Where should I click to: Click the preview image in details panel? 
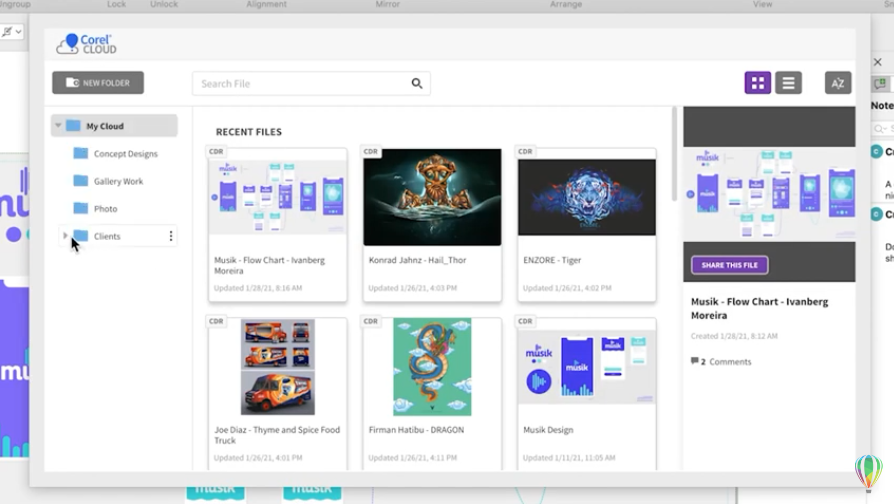[769, 194]
